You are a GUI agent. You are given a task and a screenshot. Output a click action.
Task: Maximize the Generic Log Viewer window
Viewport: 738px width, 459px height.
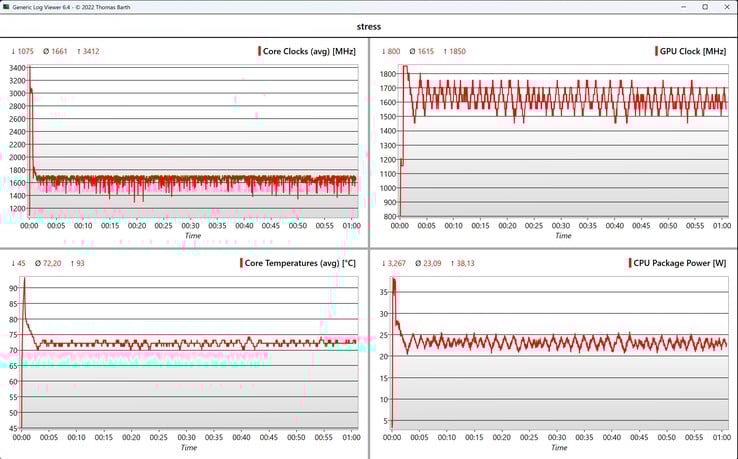coord(704,6)
